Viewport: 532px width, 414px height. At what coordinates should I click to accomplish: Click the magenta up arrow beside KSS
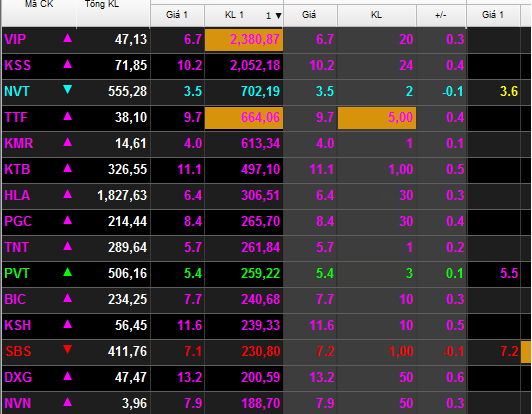click(68, 64)
